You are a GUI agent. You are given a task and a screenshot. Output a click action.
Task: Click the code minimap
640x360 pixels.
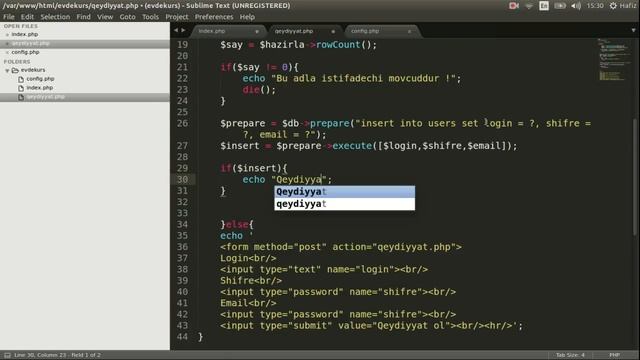tap(614, 60)
